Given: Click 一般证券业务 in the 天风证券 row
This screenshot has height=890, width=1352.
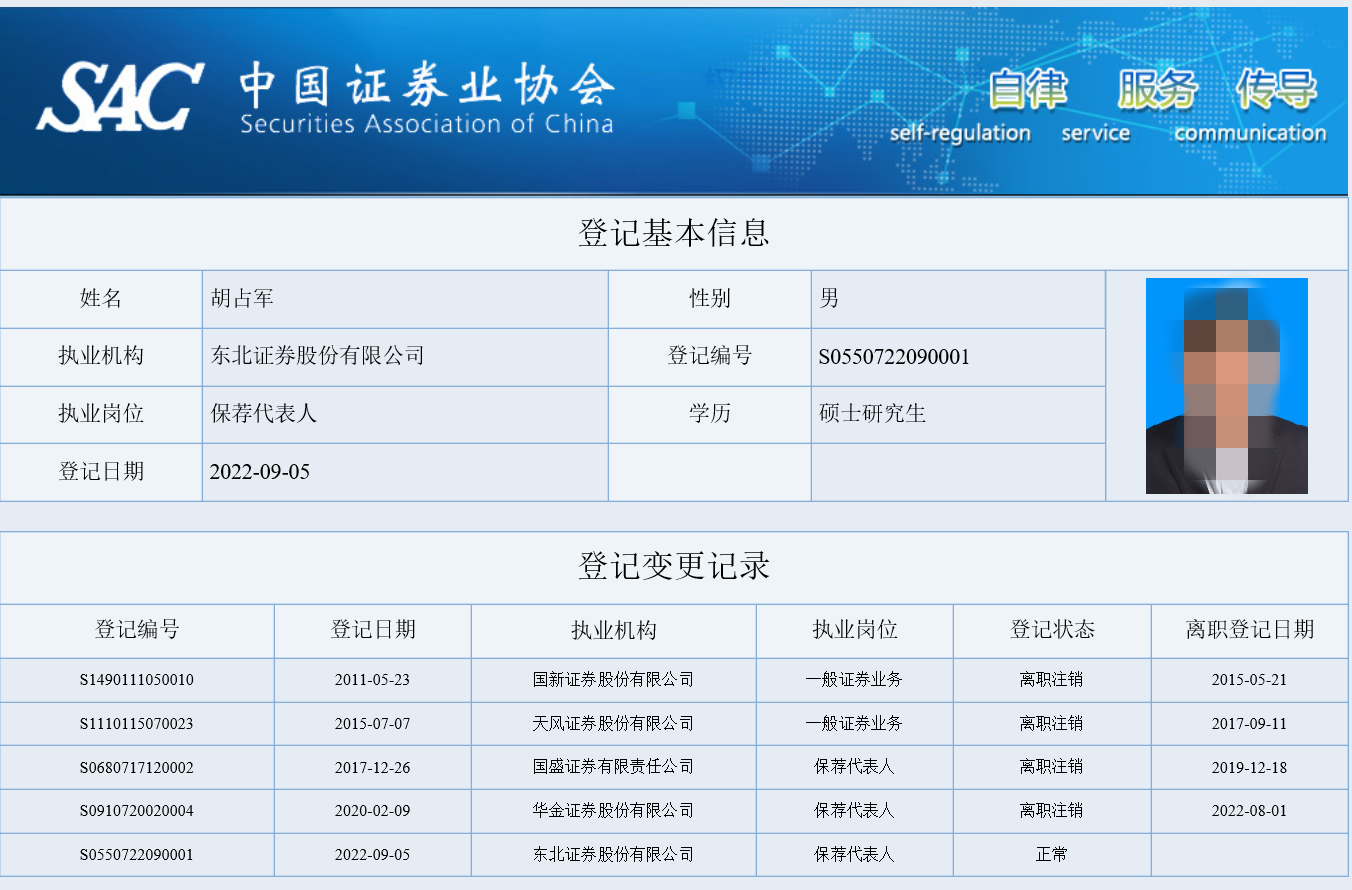Looking at the screenshot, I should pos(855,723).
